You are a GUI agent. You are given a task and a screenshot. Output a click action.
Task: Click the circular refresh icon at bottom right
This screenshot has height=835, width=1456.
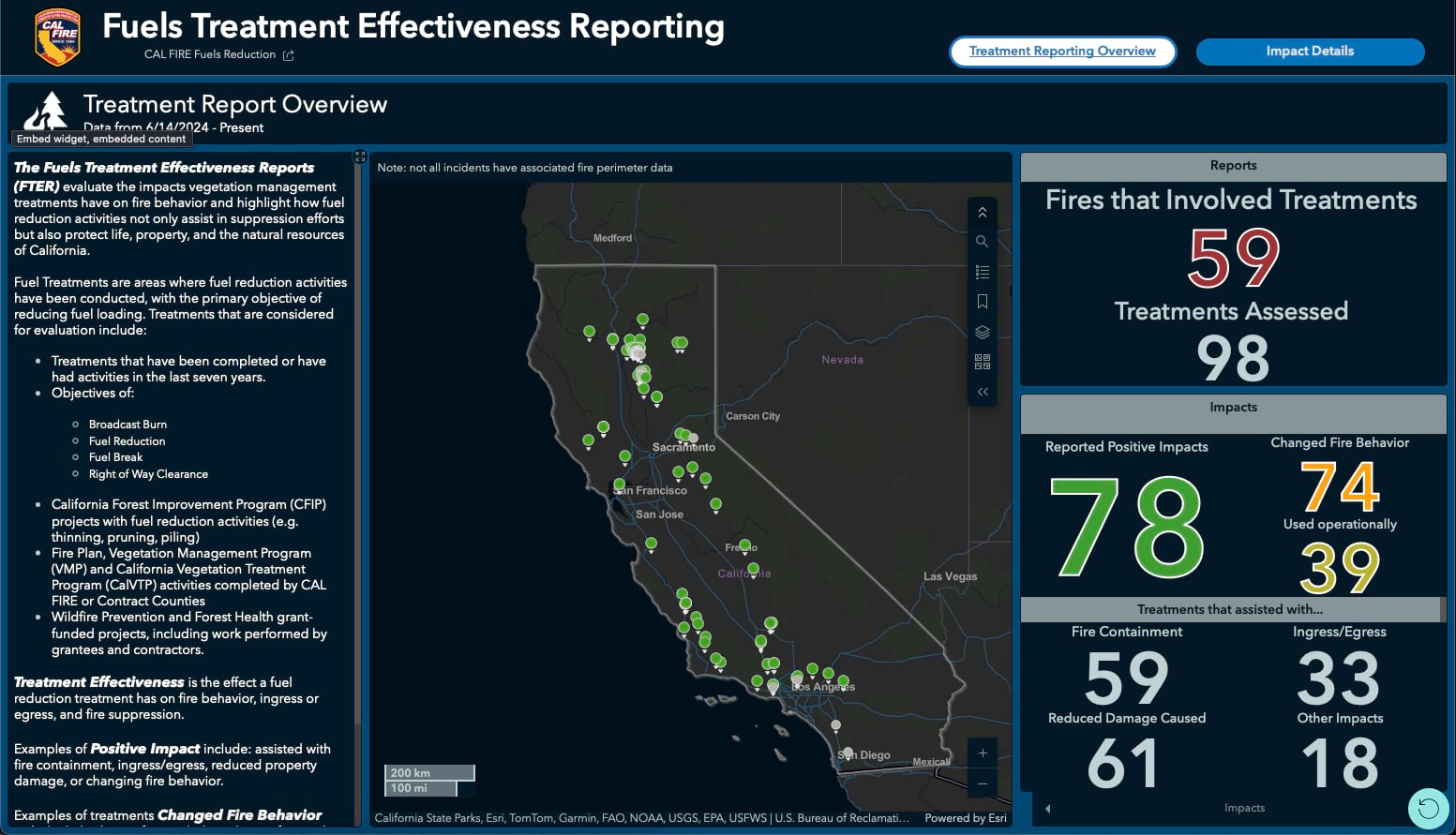[x=1428, y=807]
